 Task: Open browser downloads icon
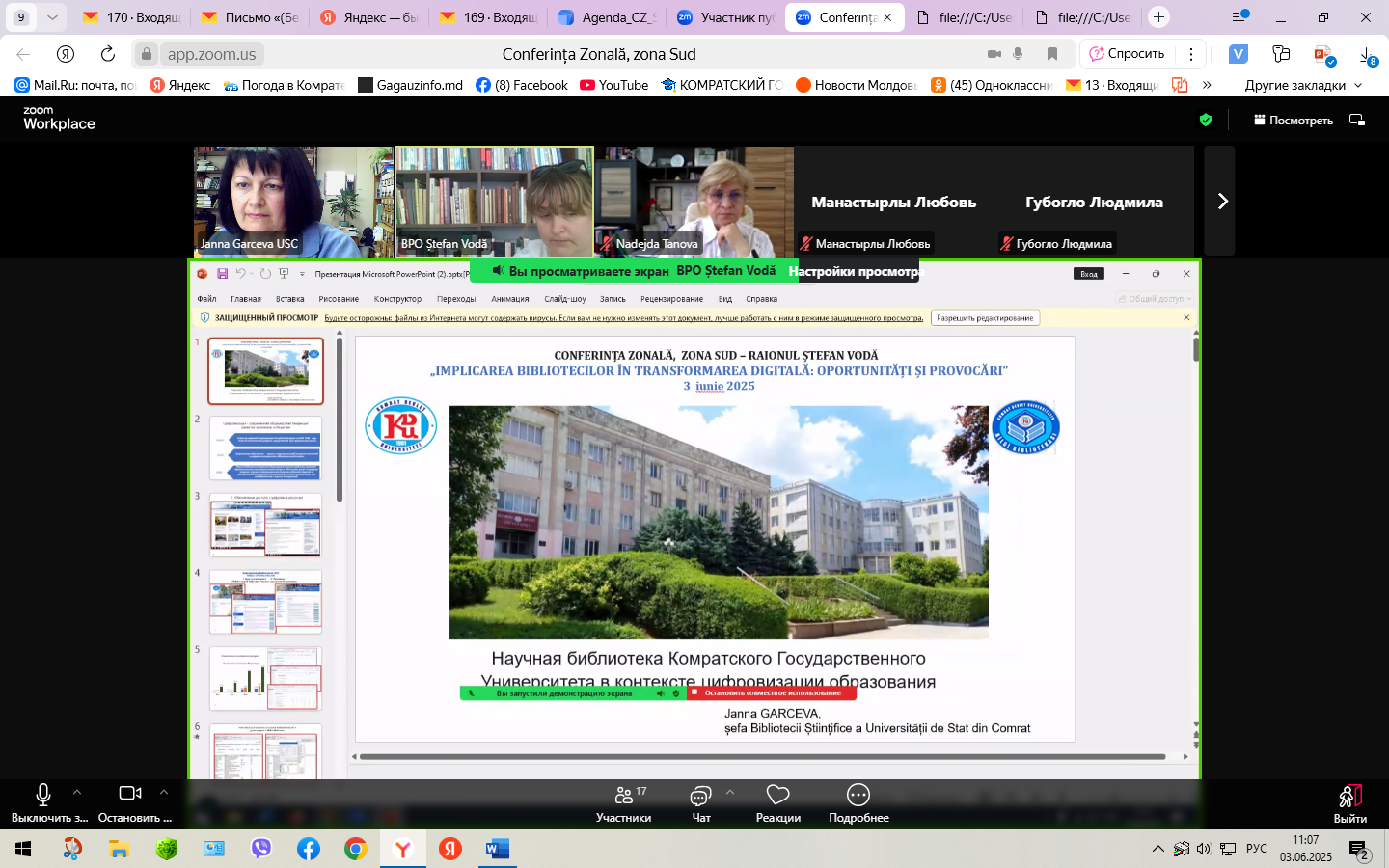(1368, 55)
